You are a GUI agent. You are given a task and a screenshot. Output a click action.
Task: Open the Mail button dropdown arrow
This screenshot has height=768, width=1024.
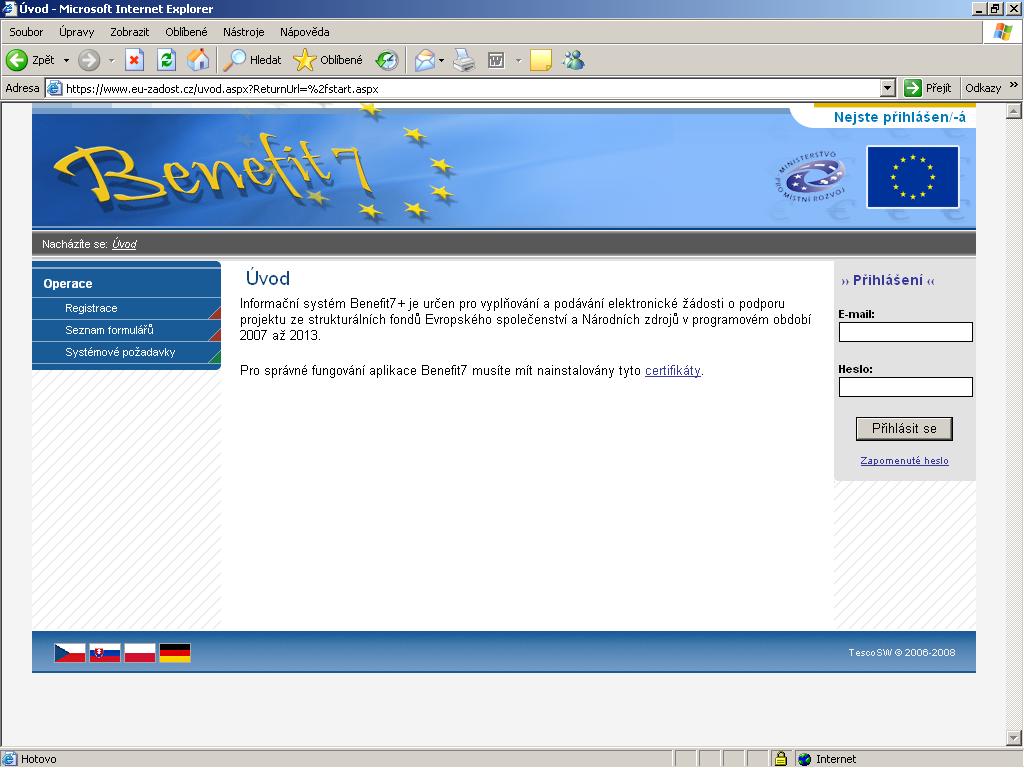pyautogui.click(x=441, y=60)
